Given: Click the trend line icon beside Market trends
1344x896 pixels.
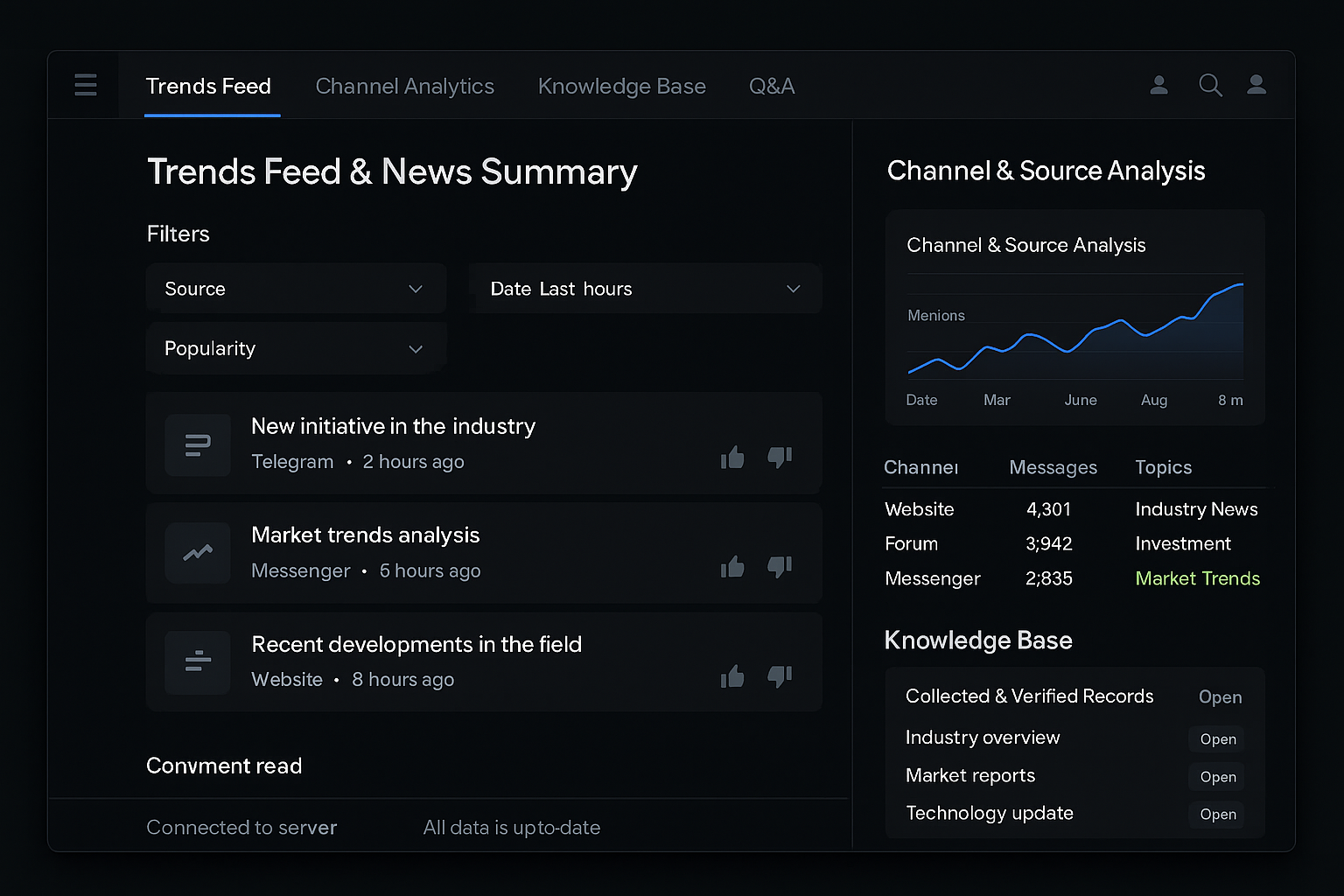Looking at the screenshot, I should tap(198, 553).
